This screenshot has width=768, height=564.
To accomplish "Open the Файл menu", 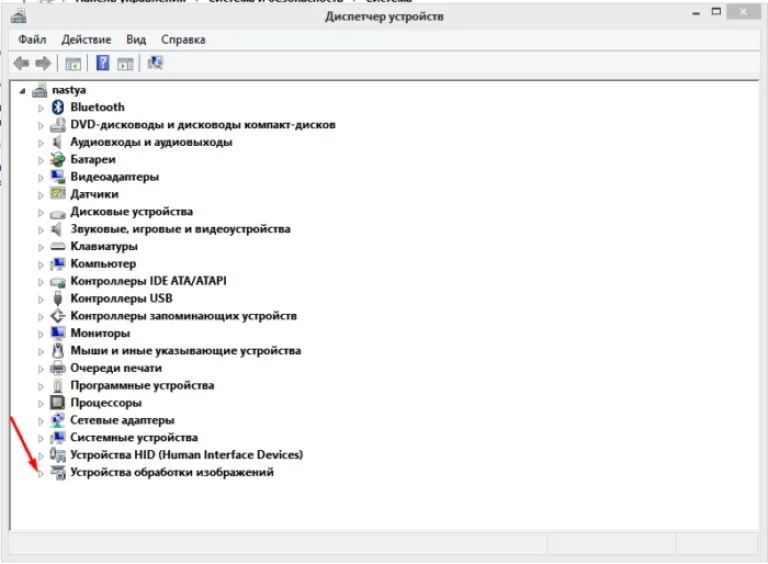I will pyautogui.click(x=32, y=40).
